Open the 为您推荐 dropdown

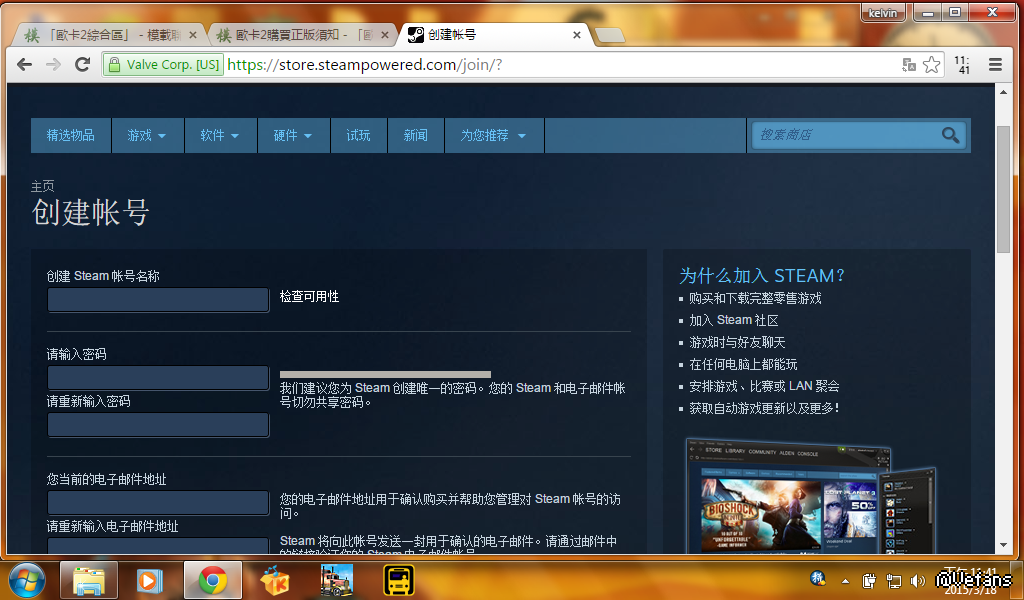coord(493,136)
